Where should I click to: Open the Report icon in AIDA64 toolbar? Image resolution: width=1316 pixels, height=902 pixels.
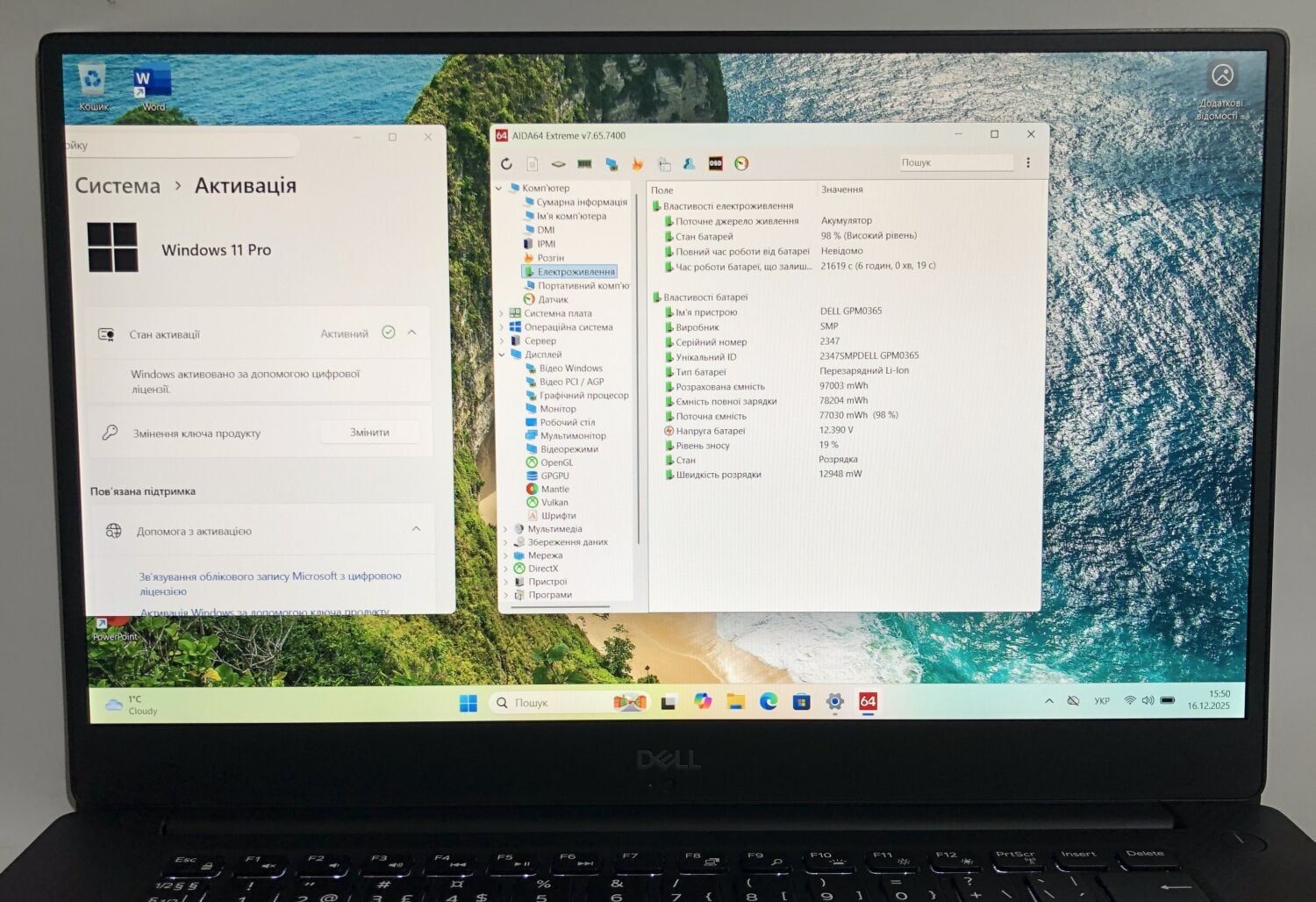pos(533,164)
